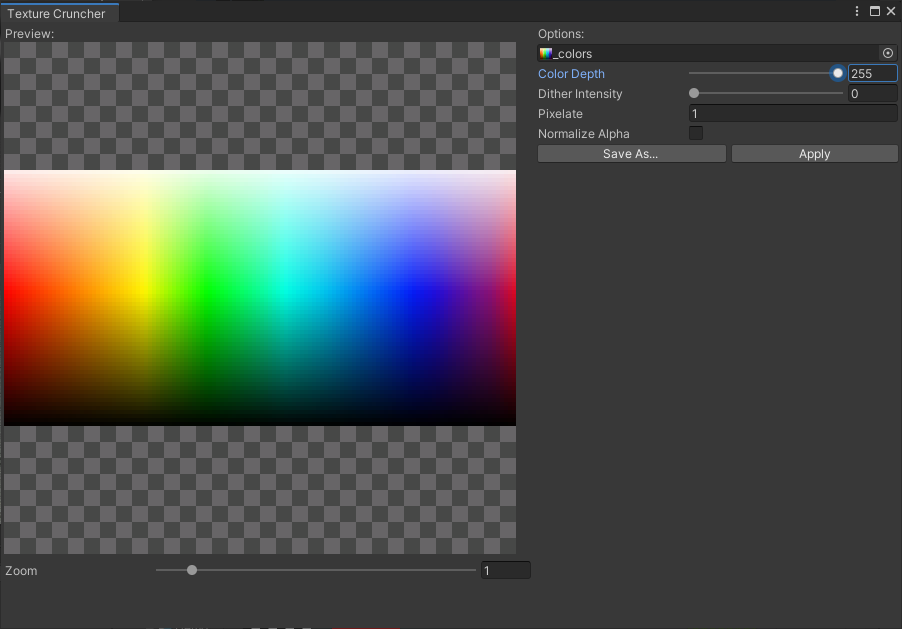The height and width of the screenshot is (629, 902).
Task: Click the Dither Intensity label
Action: pyautogui.click(x=580, y=94)
